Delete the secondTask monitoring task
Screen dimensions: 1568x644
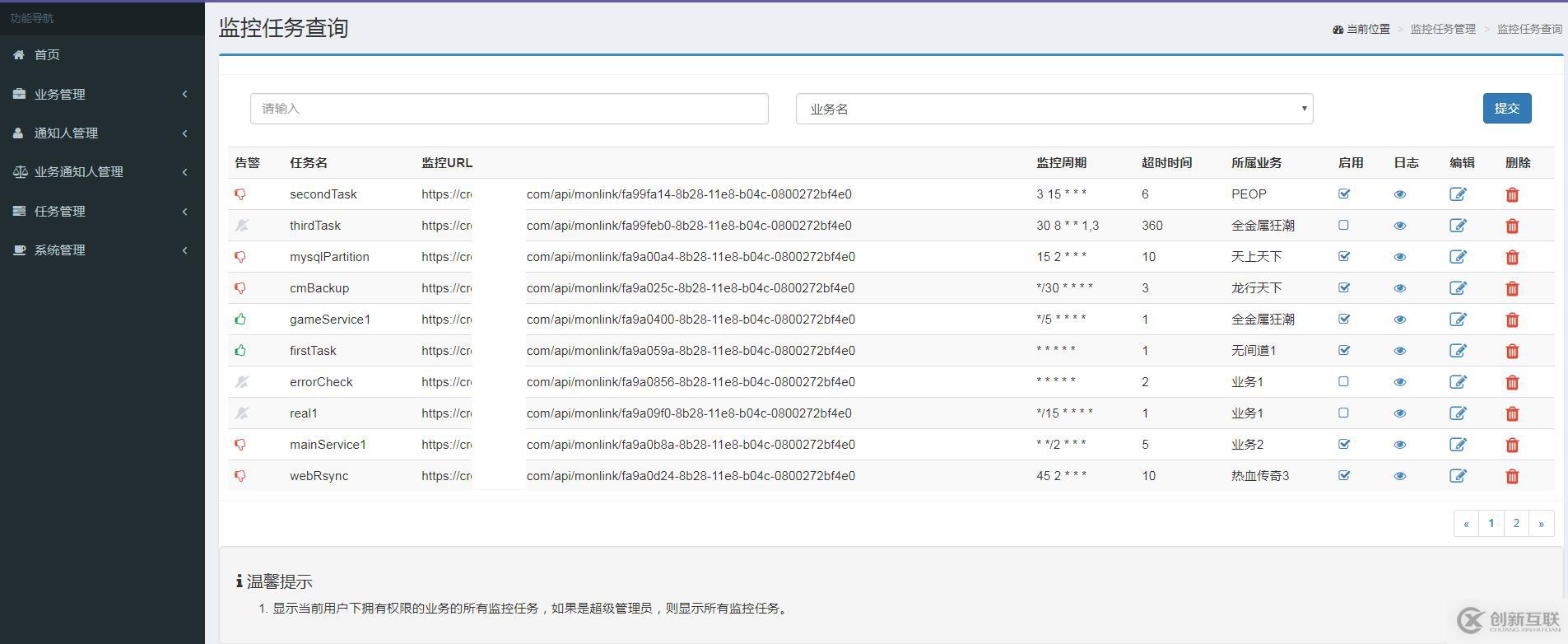pyautogui.click(x=1512, y=194)
